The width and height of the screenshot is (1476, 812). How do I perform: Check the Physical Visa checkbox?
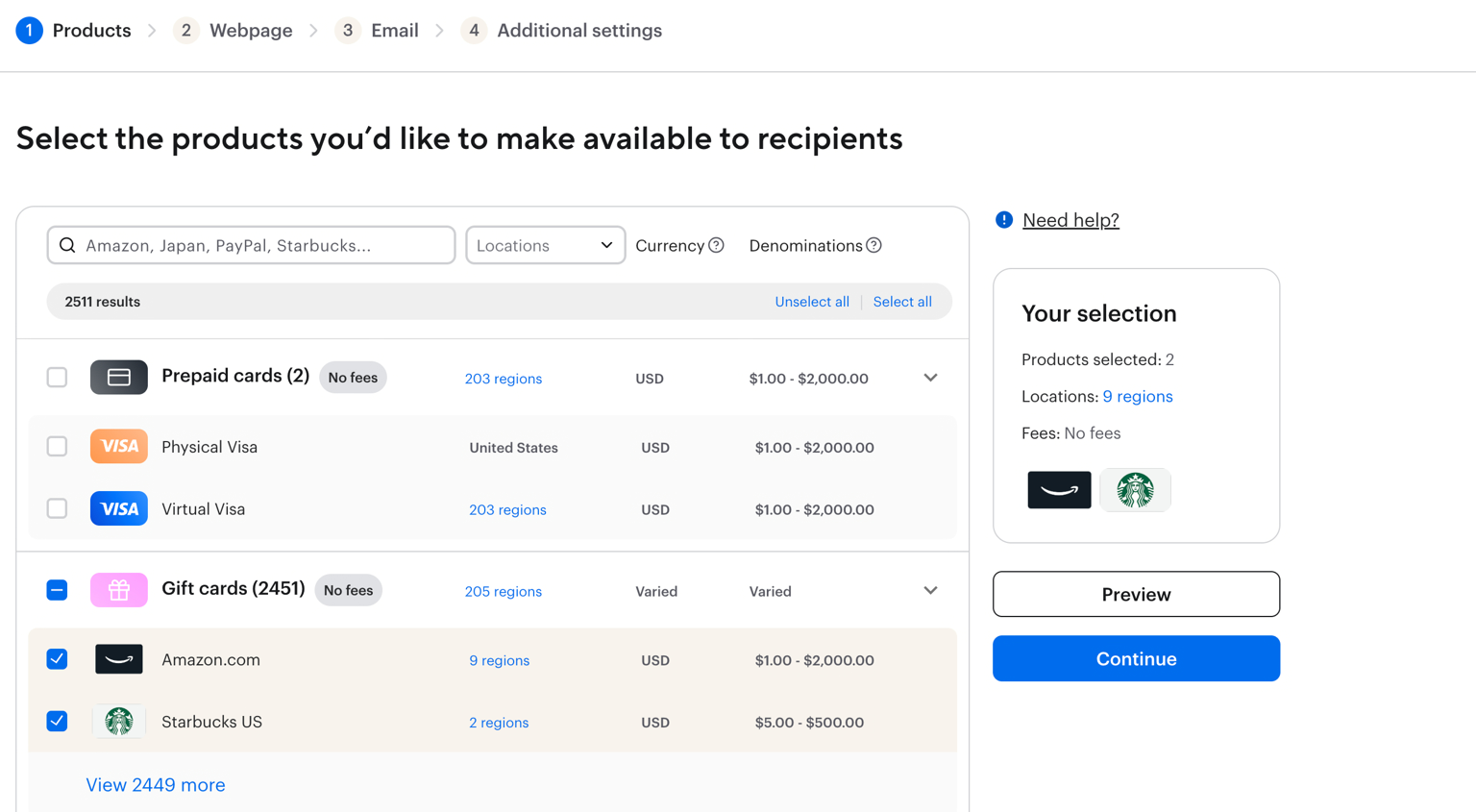(x=58, y=447)
